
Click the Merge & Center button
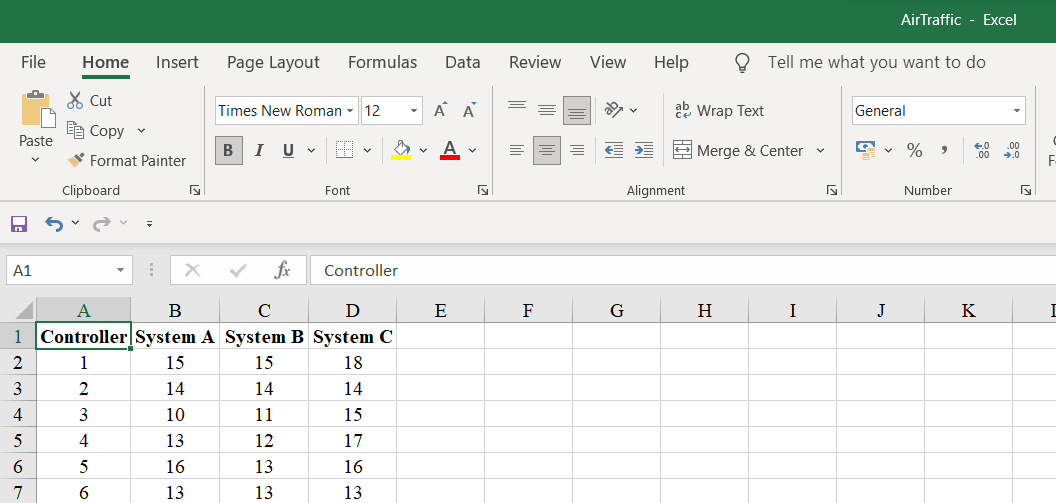click(738, 150)
